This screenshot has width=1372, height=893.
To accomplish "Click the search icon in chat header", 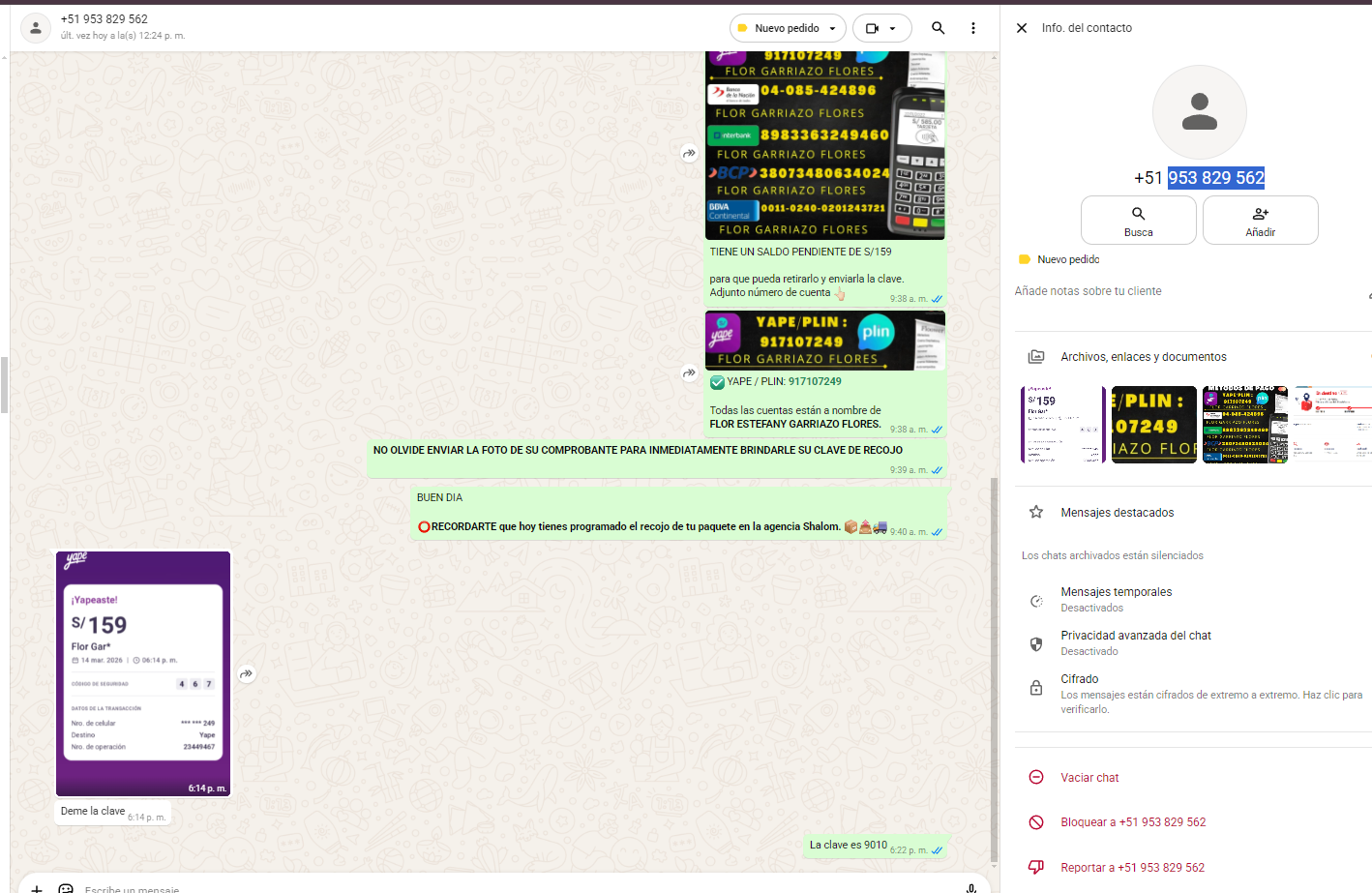I will [x=938, y=28].
